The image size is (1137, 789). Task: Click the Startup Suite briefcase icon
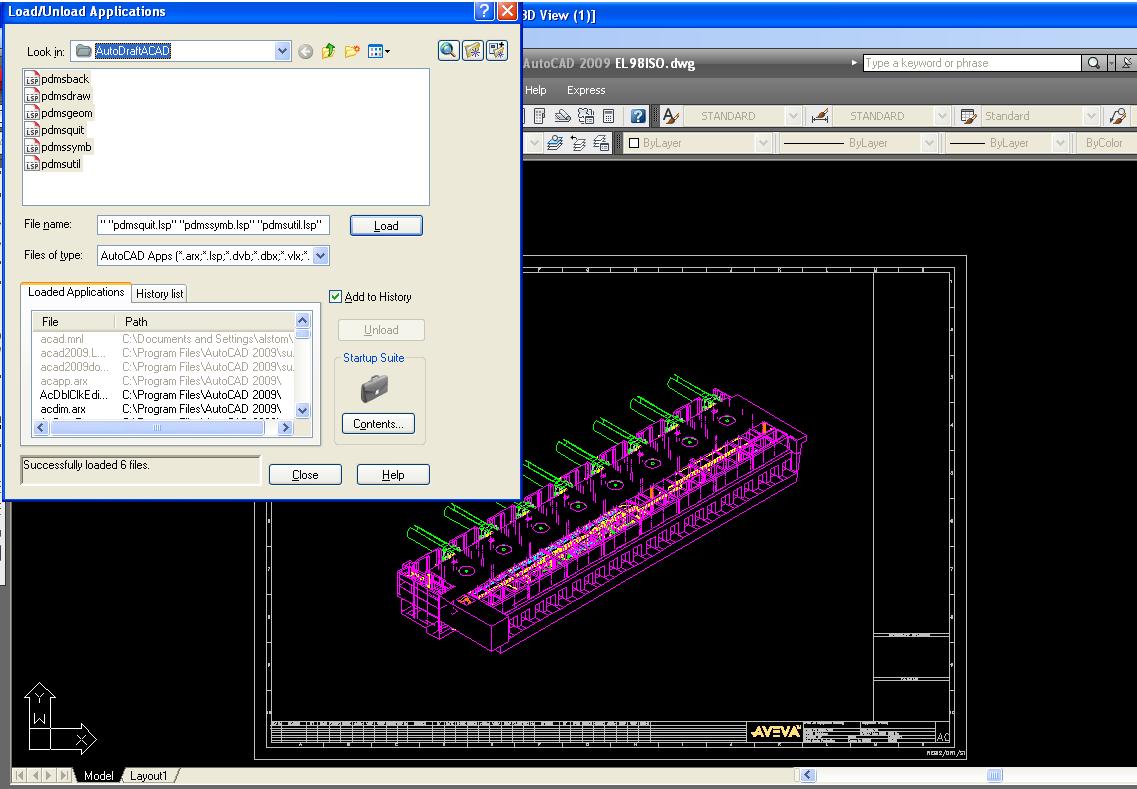pos(374,389)
